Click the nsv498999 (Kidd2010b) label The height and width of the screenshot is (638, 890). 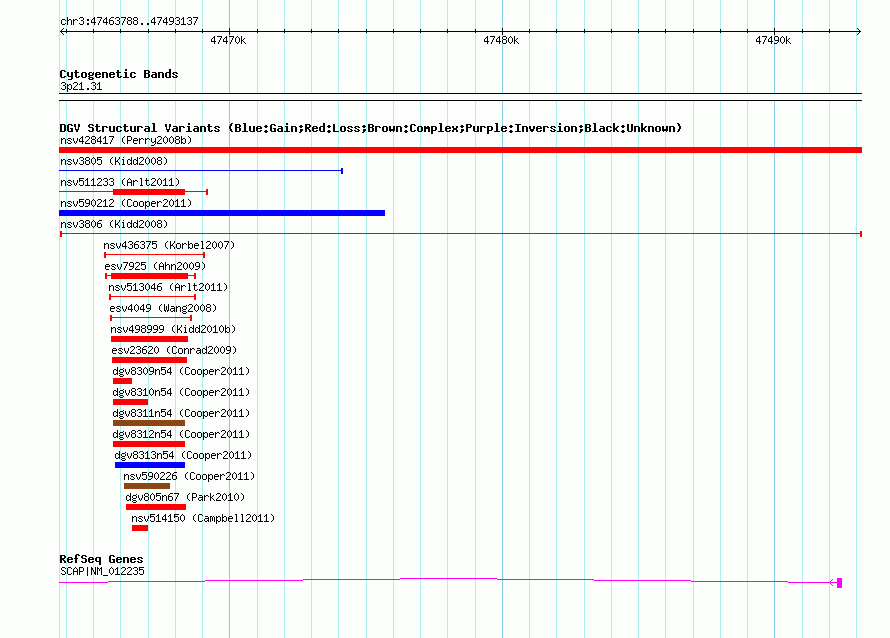coord(173,329)
